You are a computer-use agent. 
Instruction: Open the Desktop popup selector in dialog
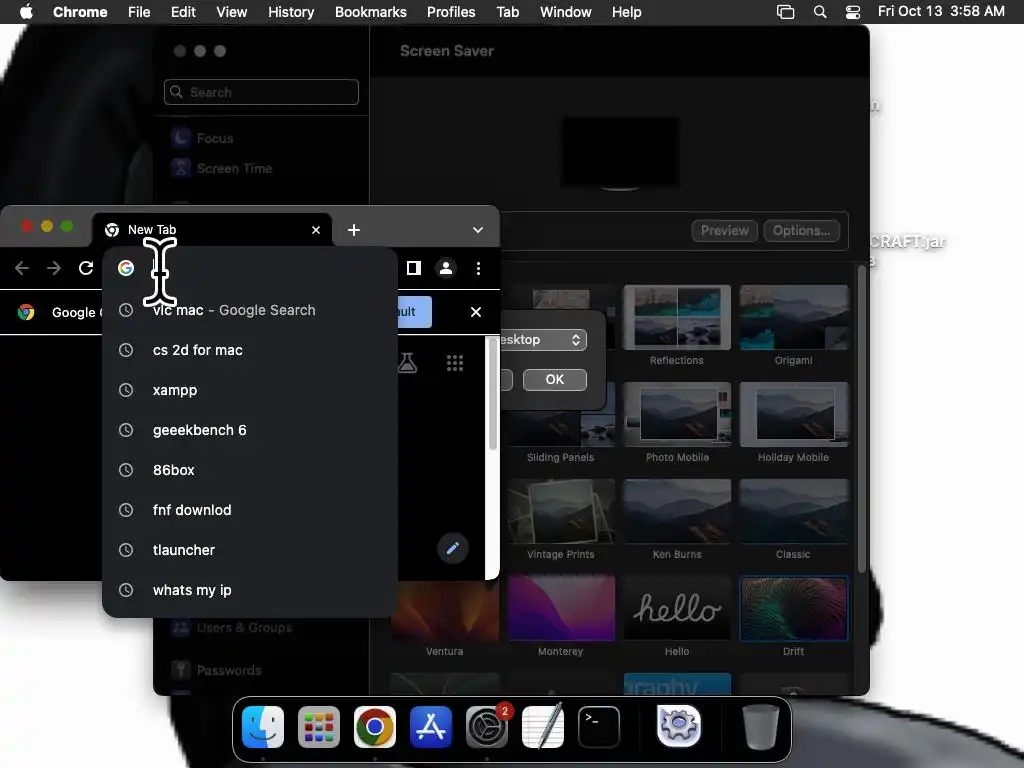coord(543,340)
